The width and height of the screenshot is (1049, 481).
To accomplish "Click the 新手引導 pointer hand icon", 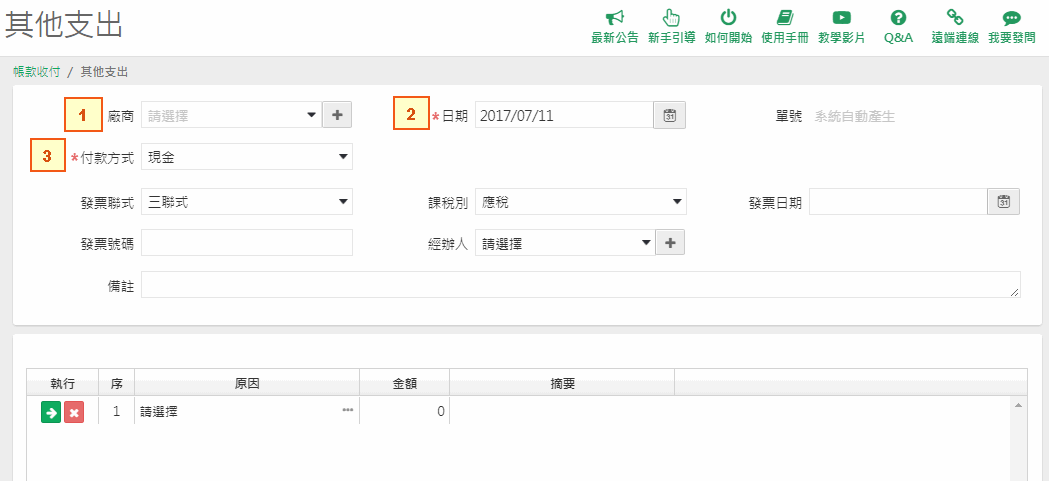I will click(x=671, y=17).
